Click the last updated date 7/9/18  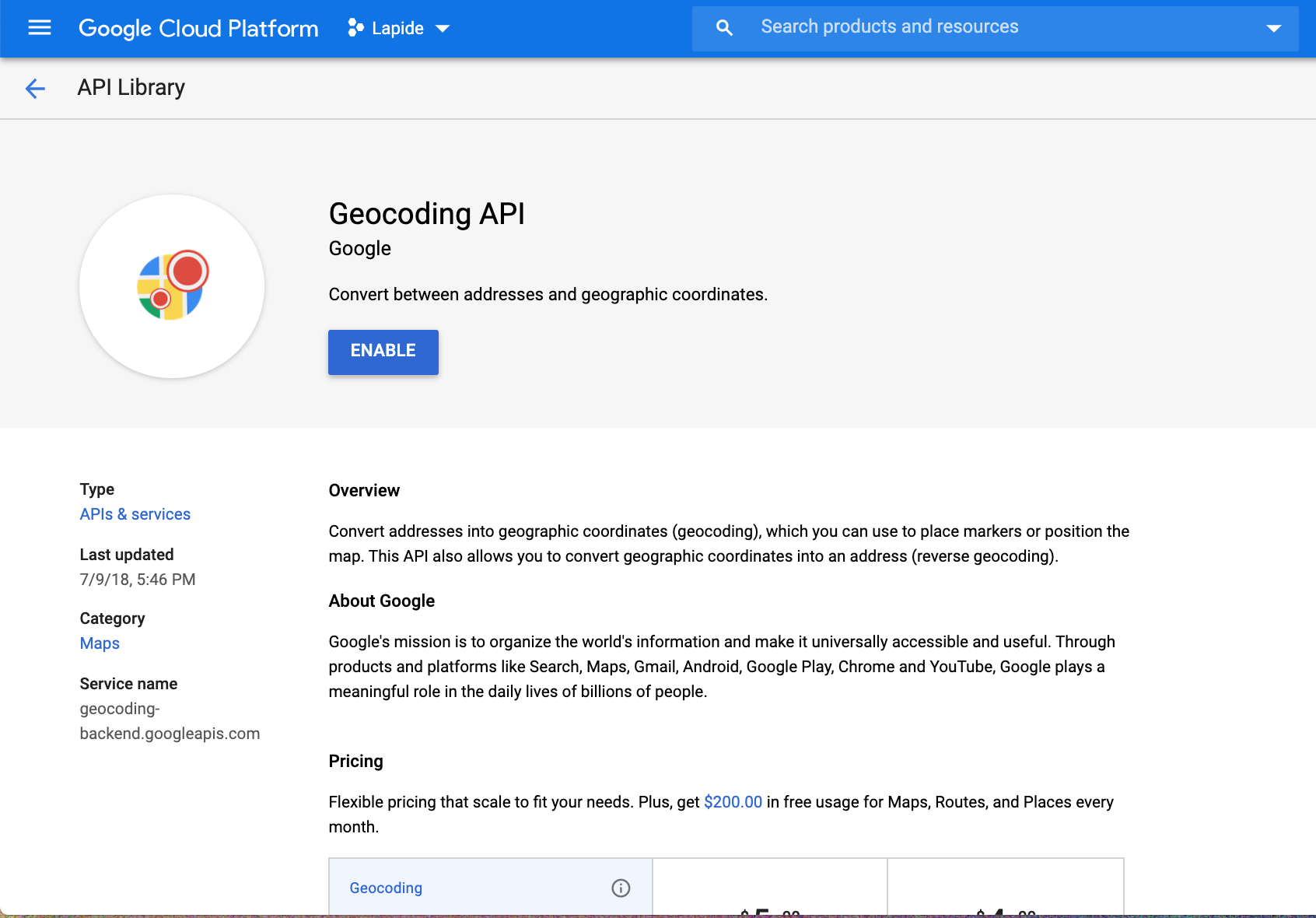pos(137,579)
